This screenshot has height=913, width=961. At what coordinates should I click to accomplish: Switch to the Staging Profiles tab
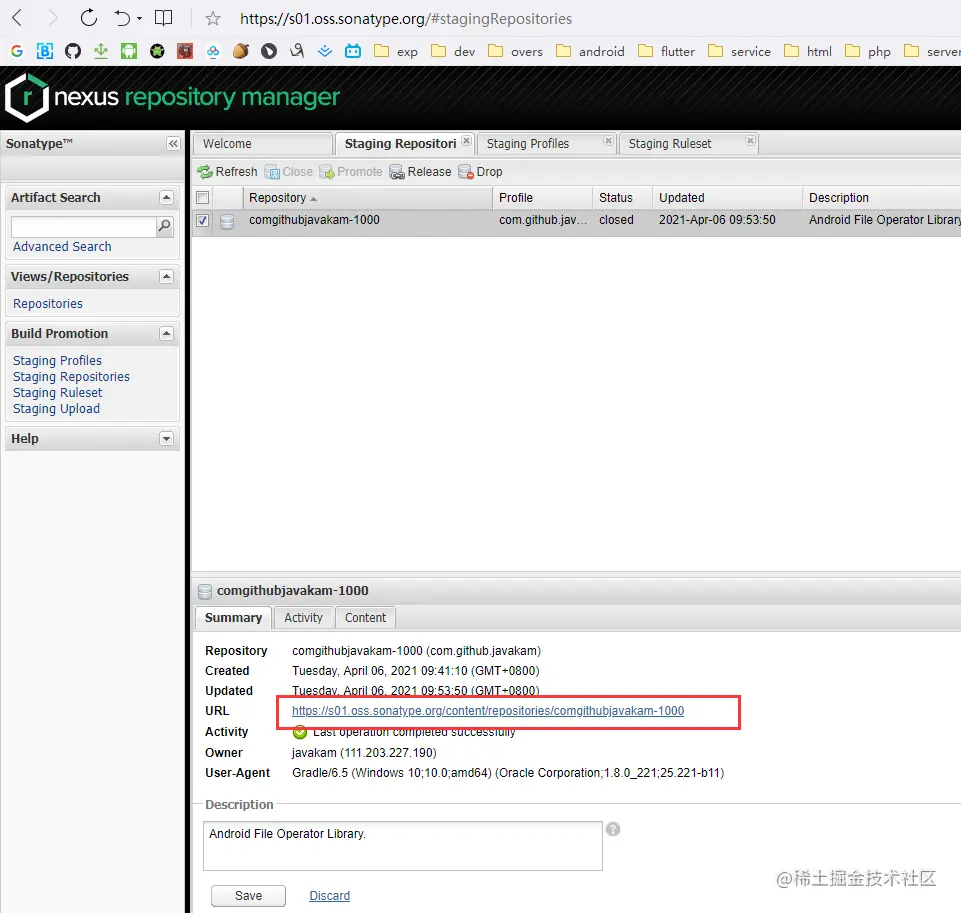(x=528, y=143)
